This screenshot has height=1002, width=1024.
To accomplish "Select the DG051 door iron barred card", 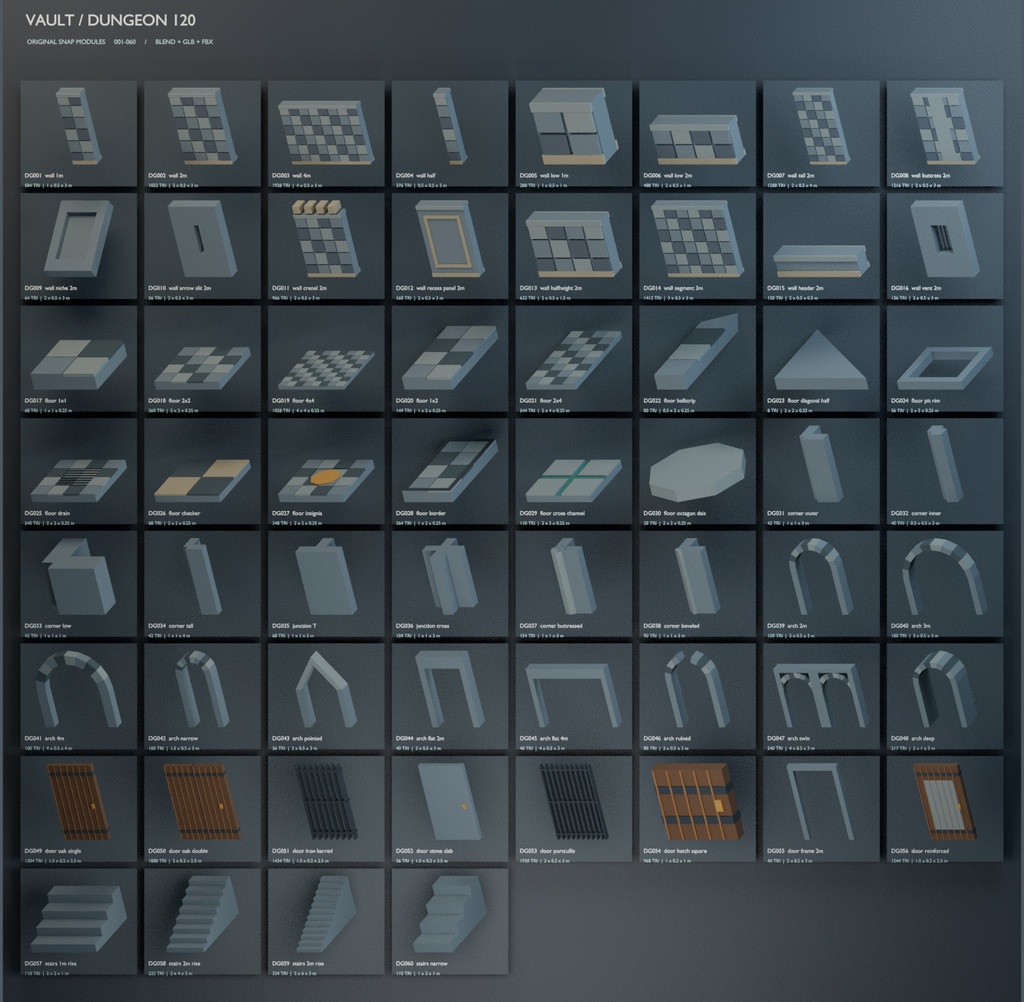I will [x=327, y=810].
